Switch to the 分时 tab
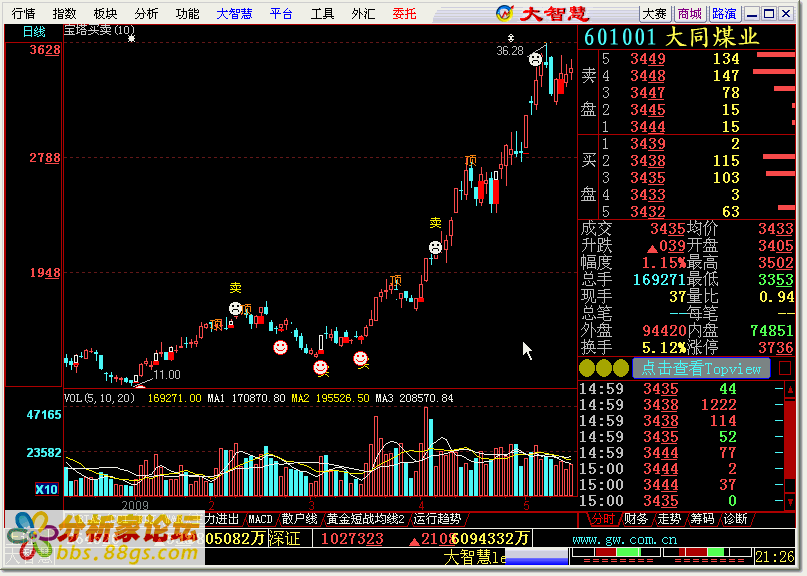 click(x=603, y=519)
